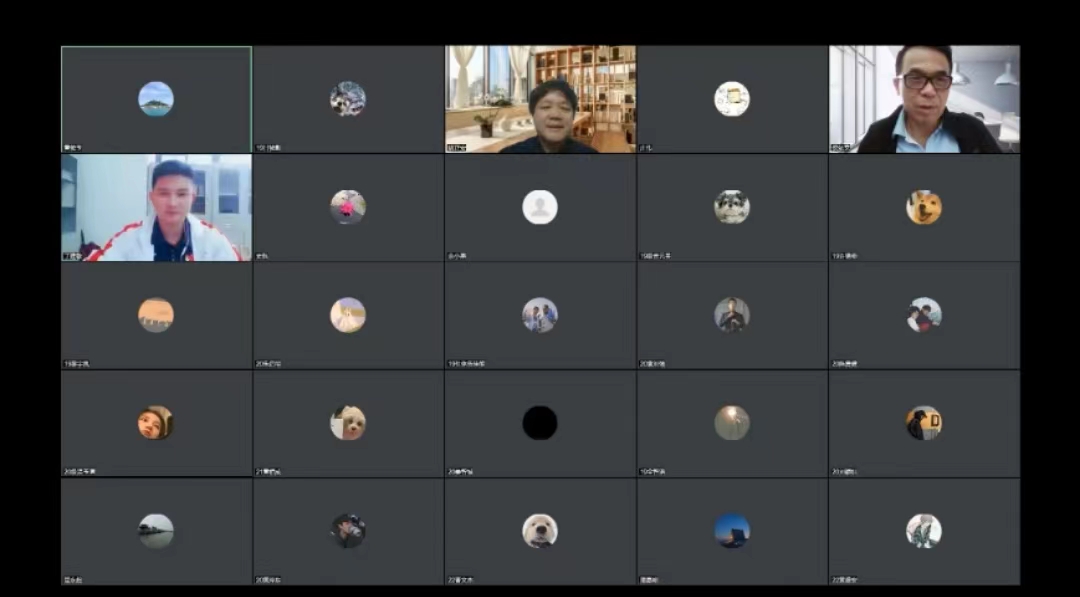Click the husky dog avatar
This screenshot has width=1080, height=597.
pyautogui.click(x=732, y=207)
